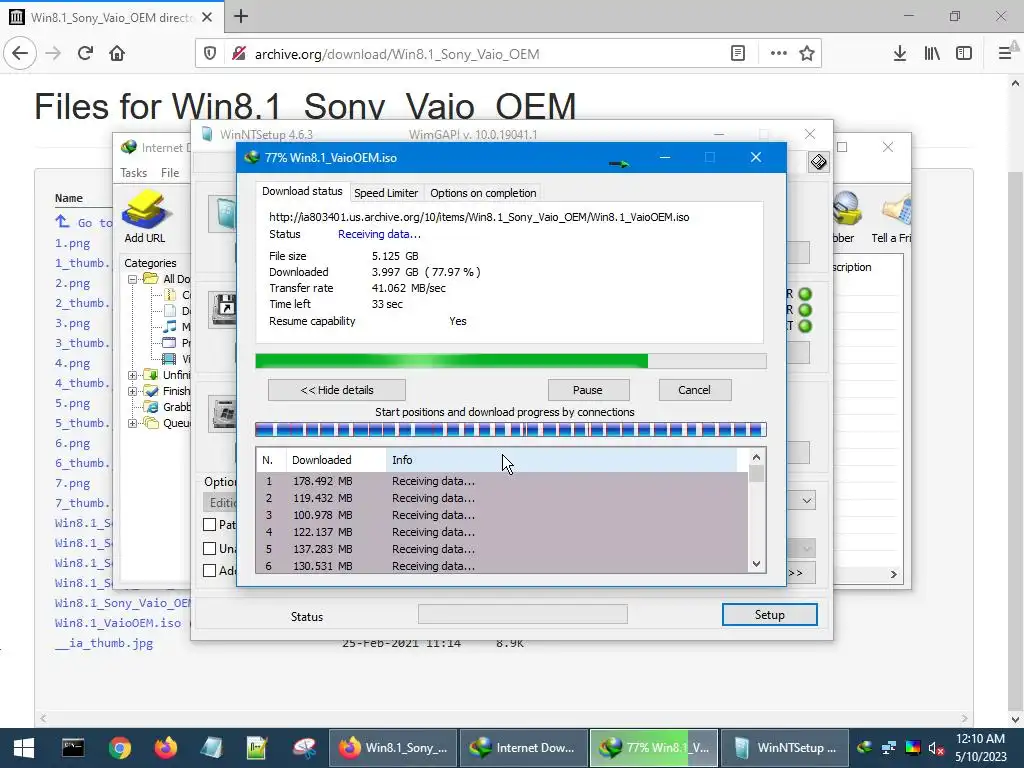Switch to Download status tab

coord(302,191)
